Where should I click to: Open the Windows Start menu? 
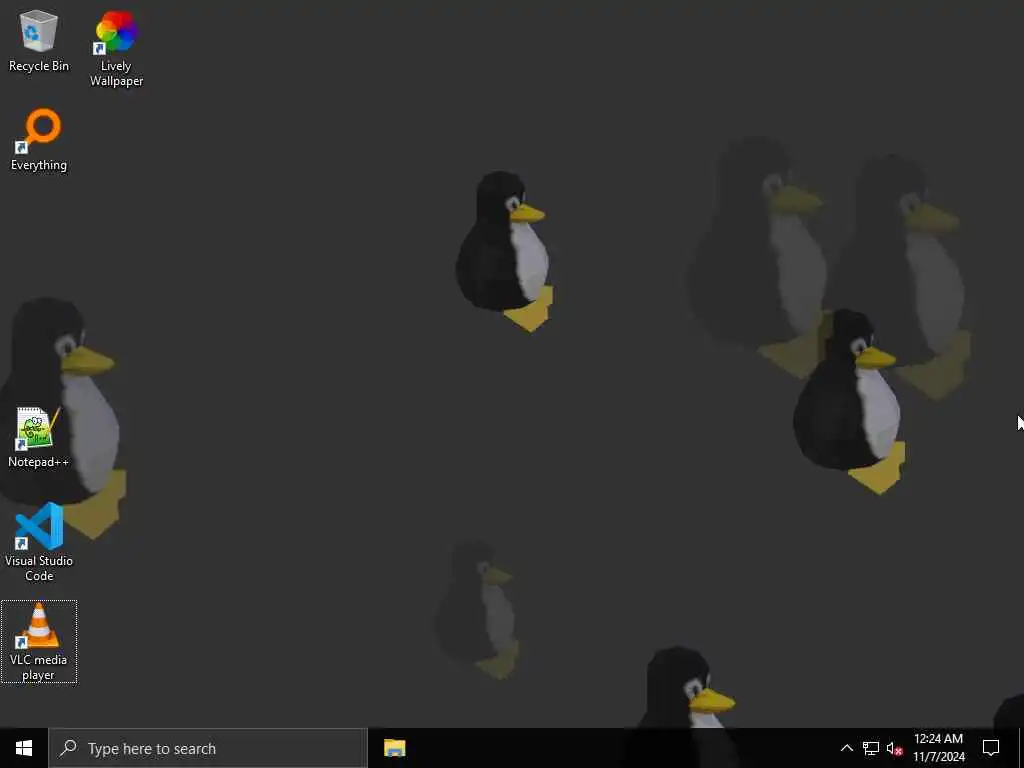[x=24, y=748]
